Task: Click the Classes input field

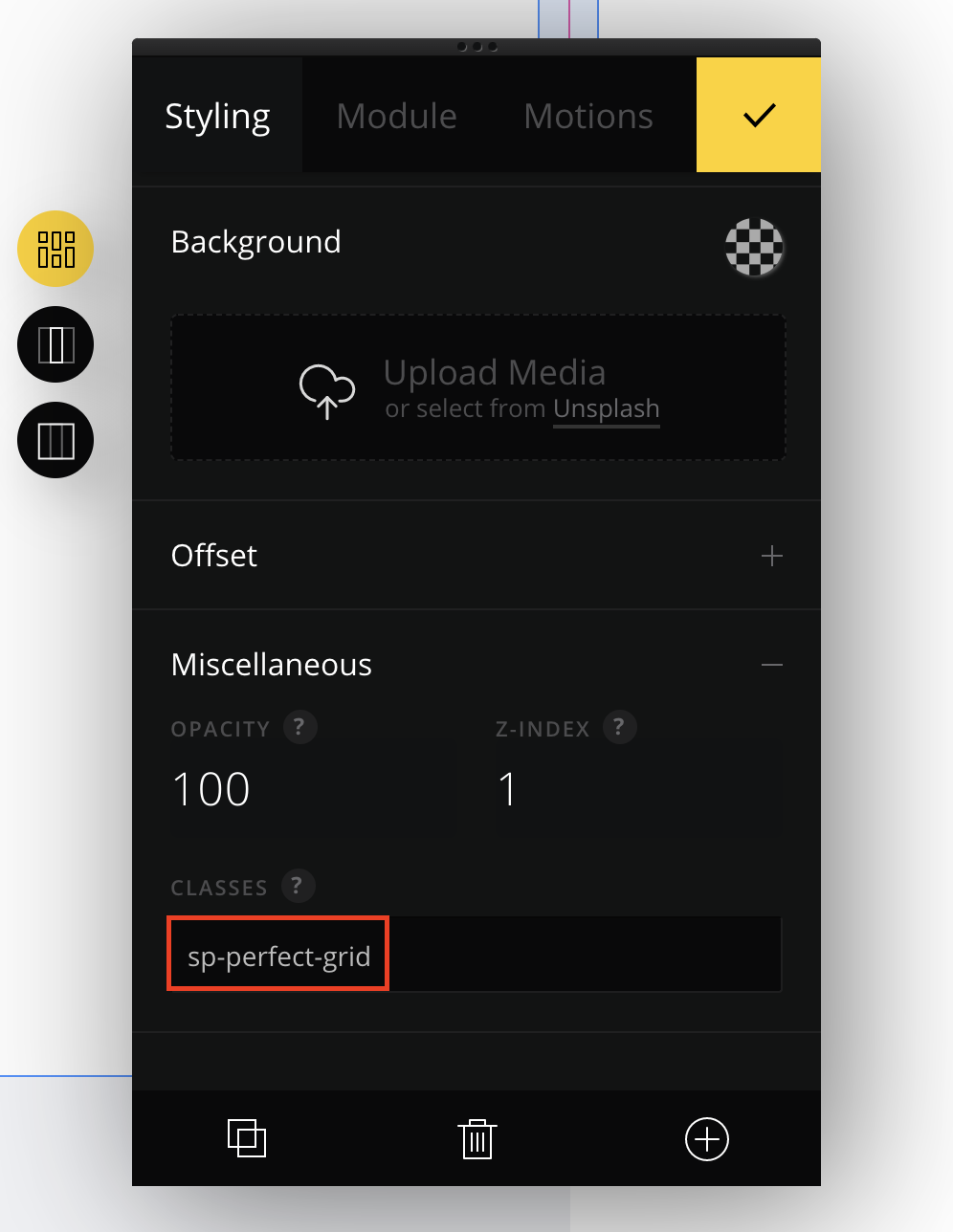Action: pos(474,956)
